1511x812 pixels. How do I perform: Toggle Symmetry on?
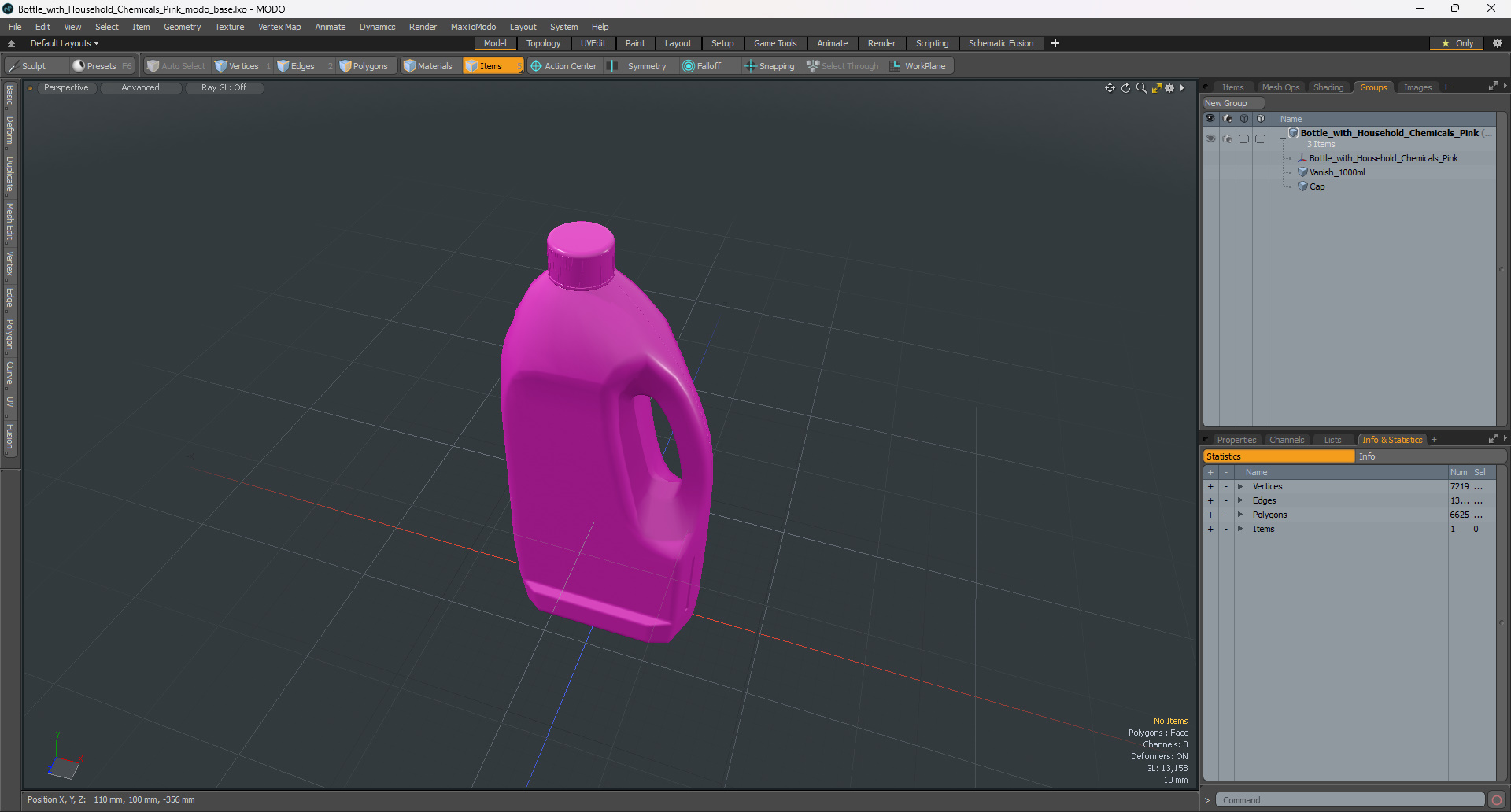[x=638, y=66]
